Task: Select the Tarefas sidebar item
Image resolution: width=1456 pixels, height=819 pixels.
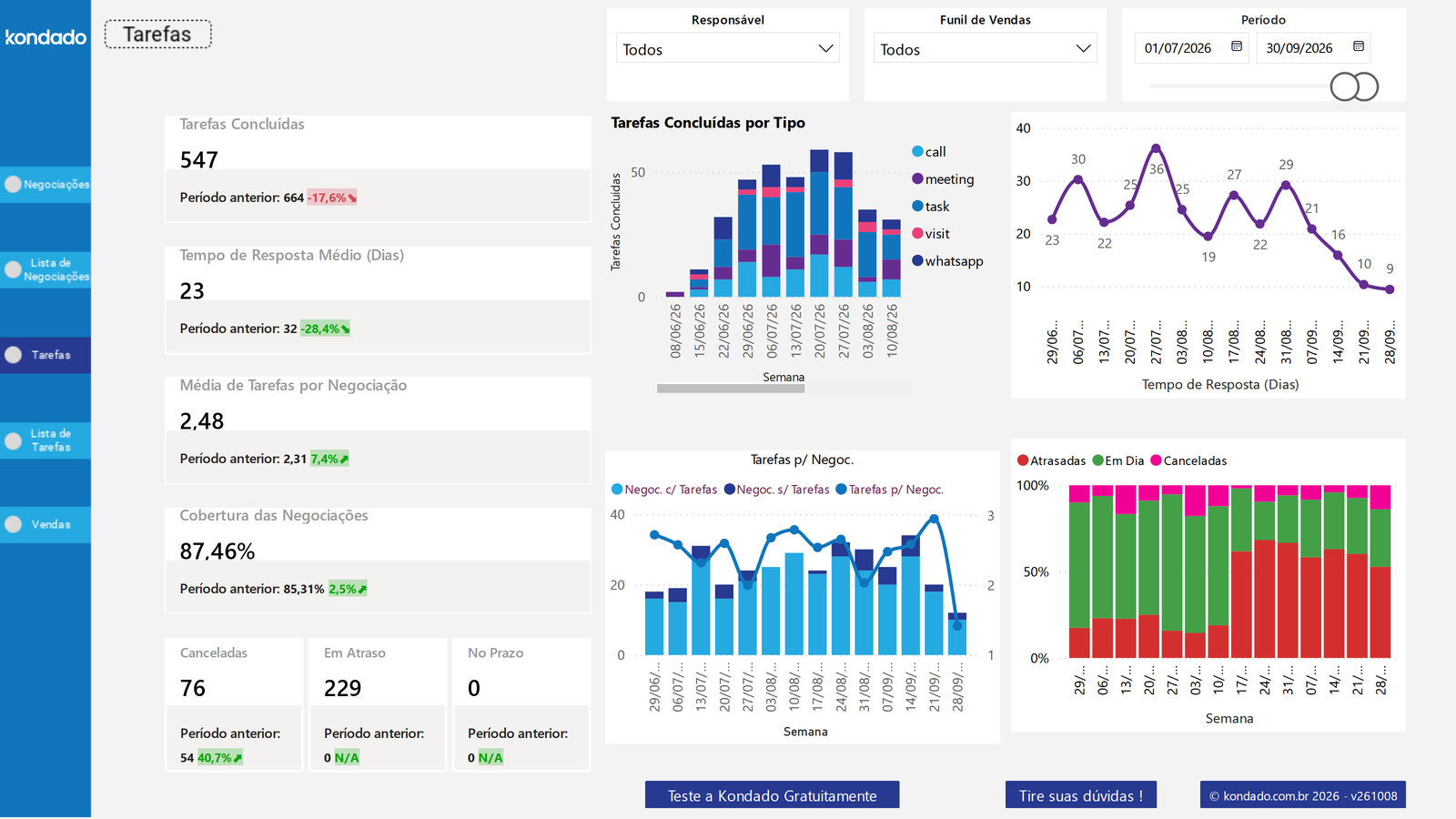Action: [45, 355]
